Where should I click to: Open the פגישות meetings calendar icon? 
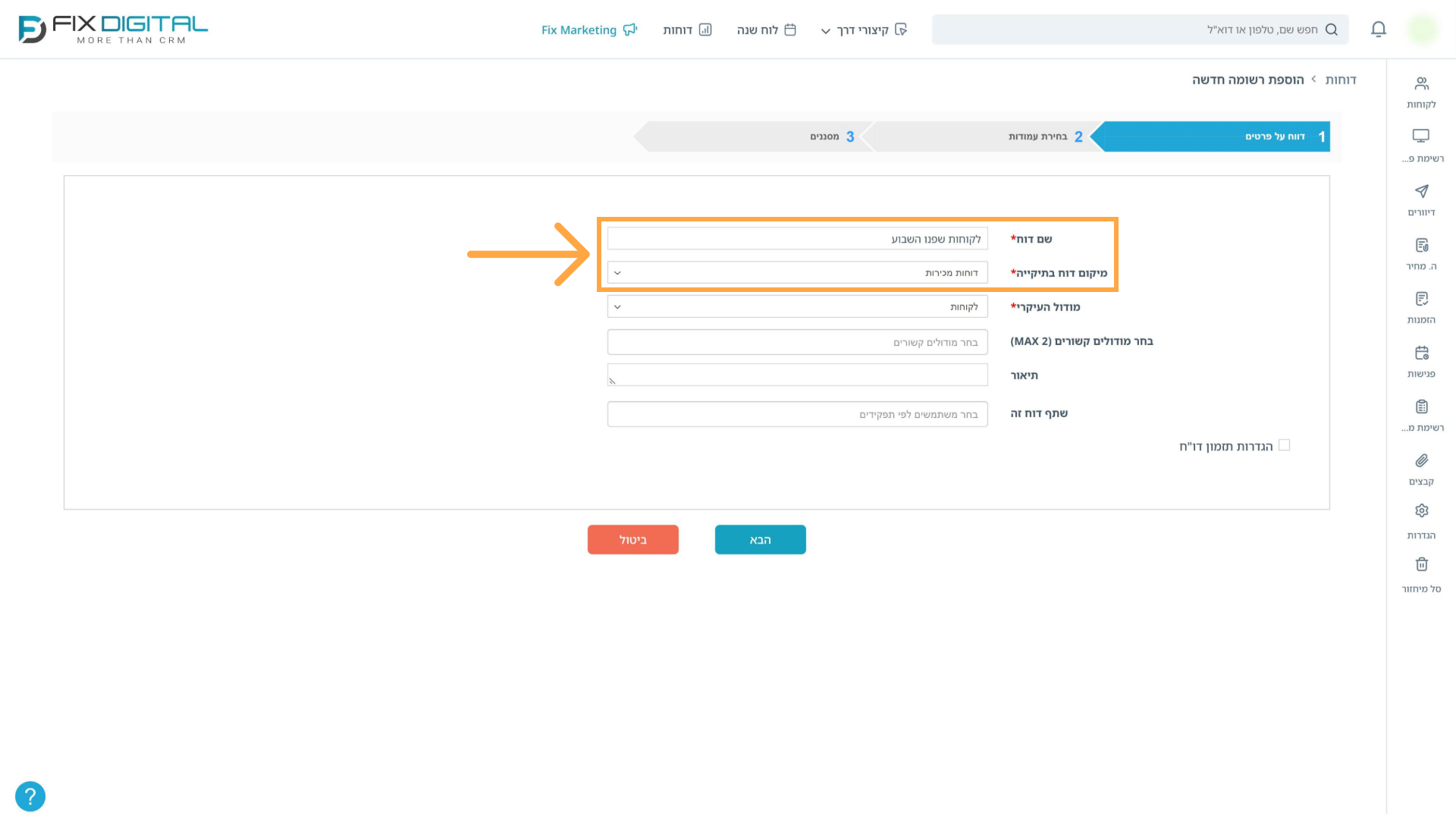1421,353
